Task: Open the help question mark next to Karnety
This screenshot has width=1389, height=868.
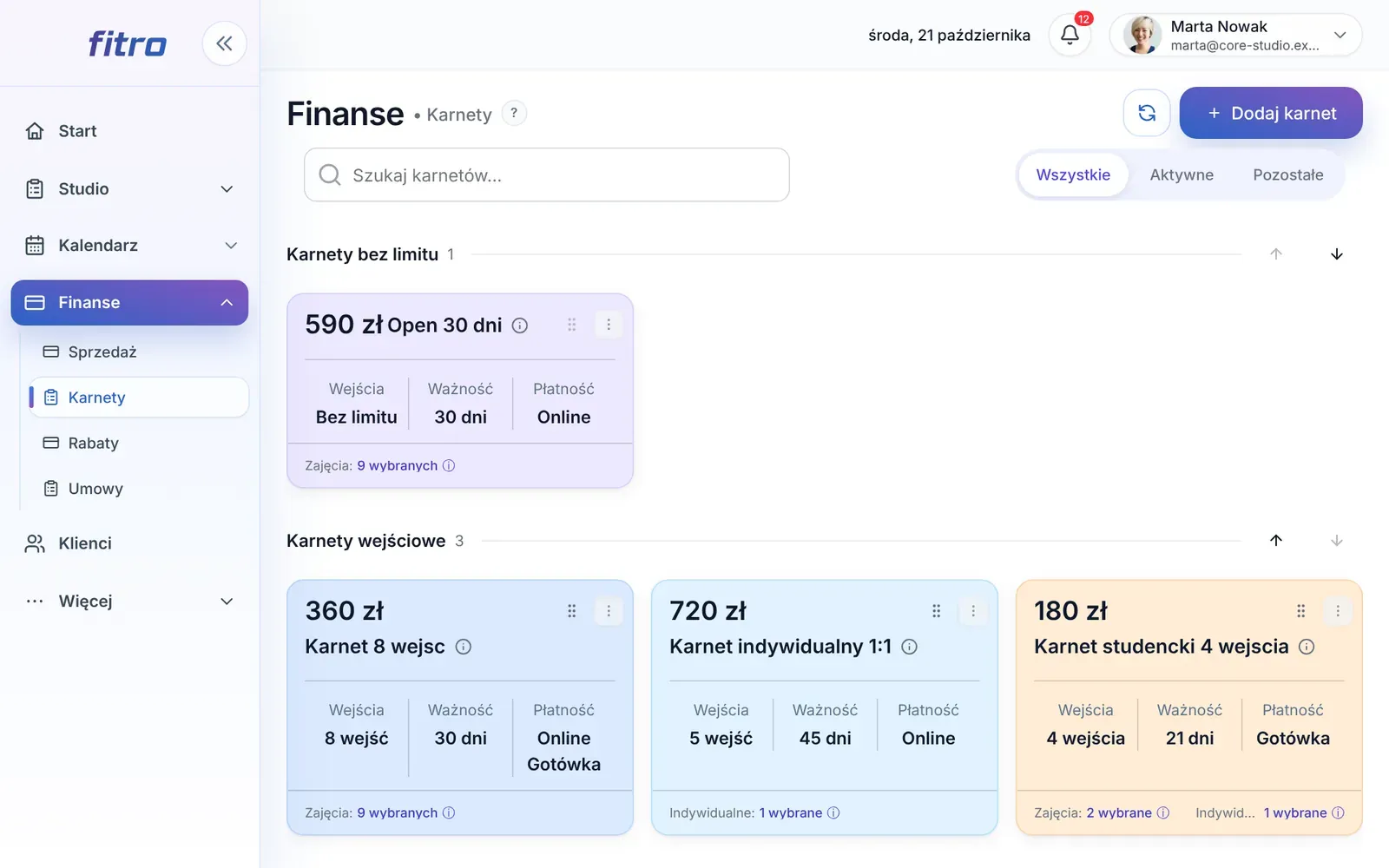Action: 514,113
